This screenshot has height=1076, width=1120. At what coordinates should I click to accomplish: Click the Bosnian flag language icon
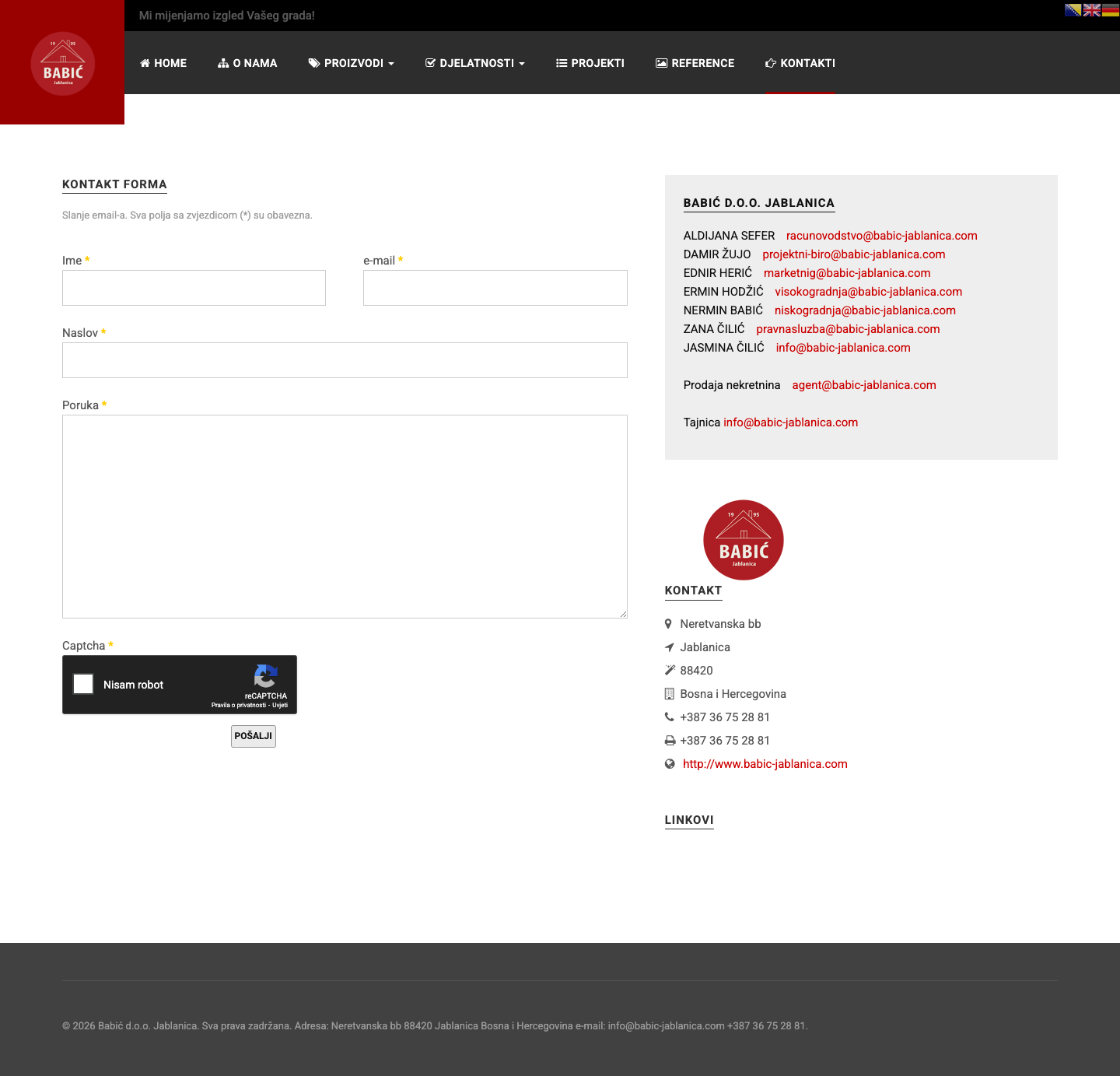point(1073,10)
